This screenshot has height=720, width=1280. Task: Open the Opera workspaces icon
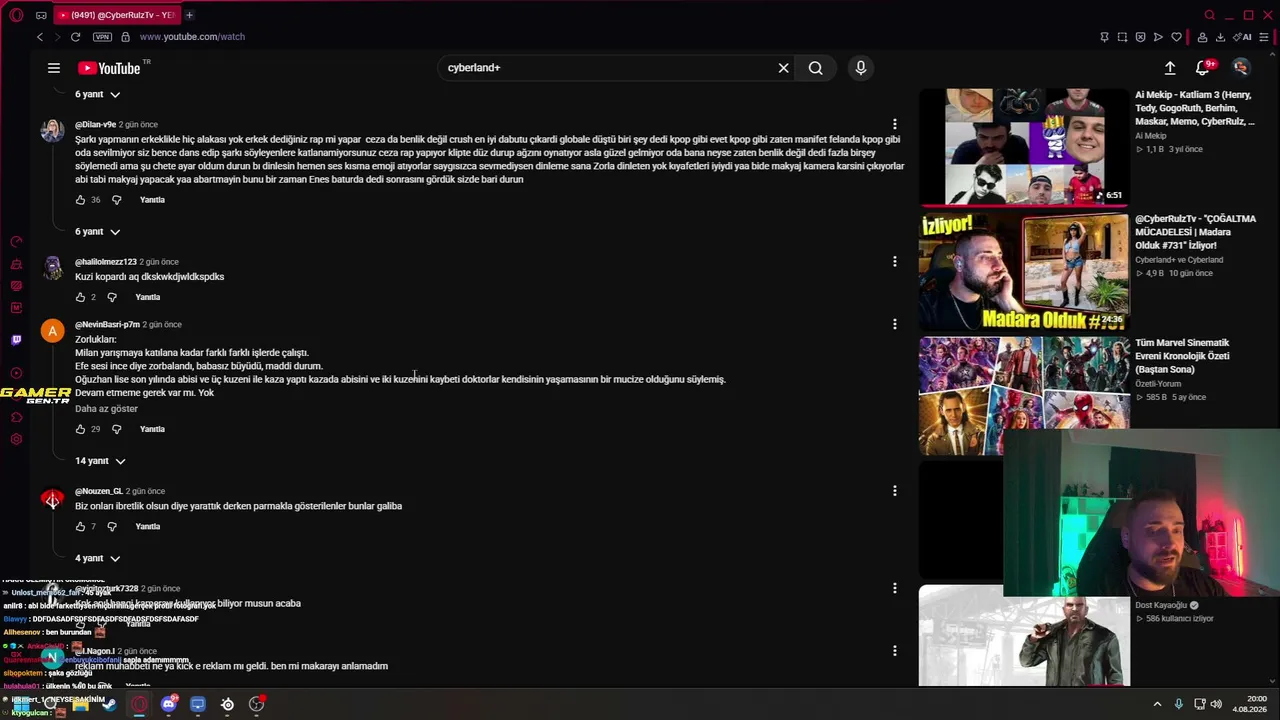click(x=41, y=15)
